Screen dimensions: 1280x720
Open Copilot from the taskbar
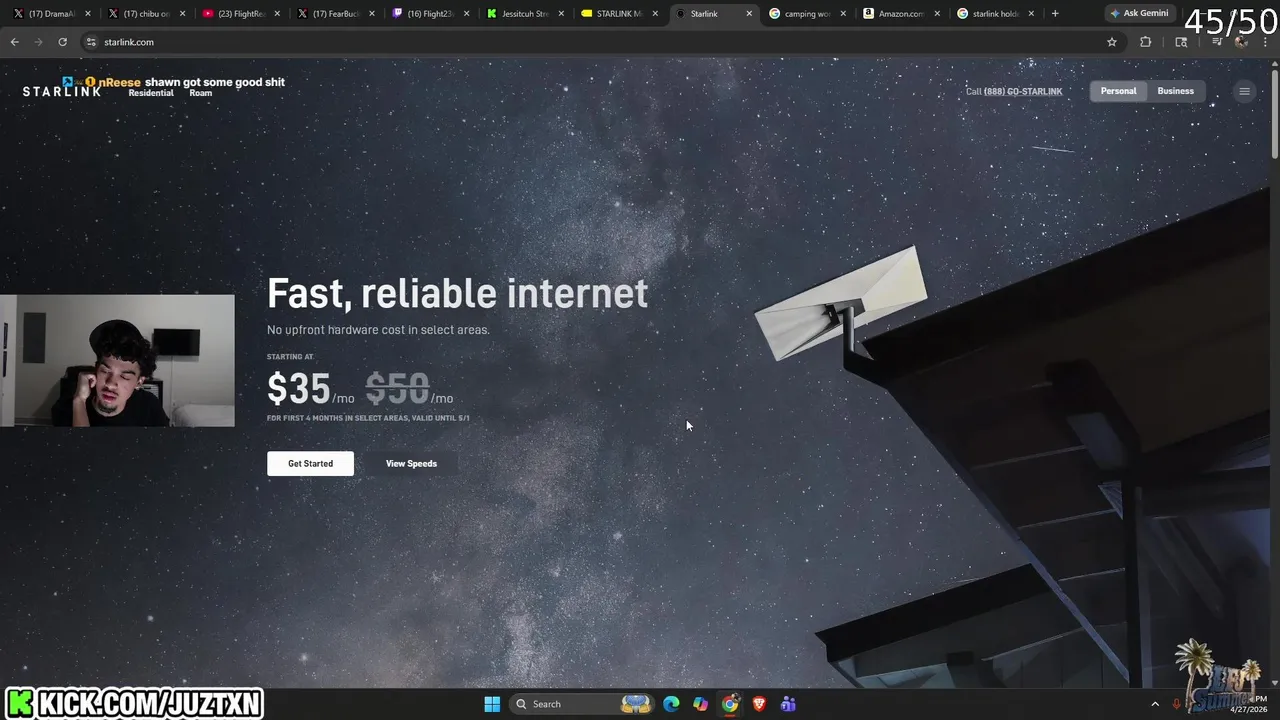pyautogui.click(x=700, y=704)
